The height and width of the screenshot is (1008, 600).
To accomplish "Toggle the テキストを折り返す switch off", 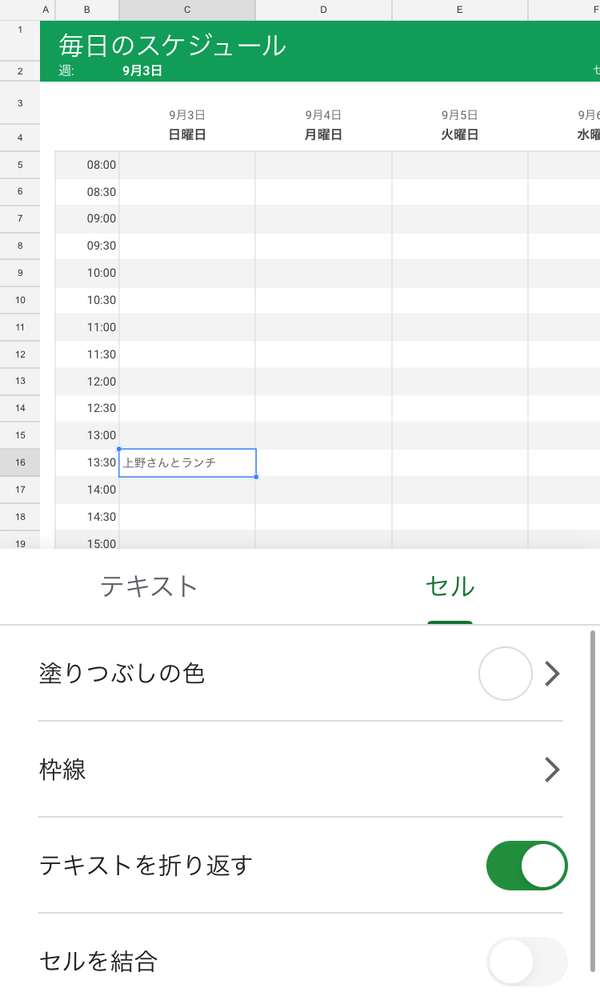I will pos(527,865).
